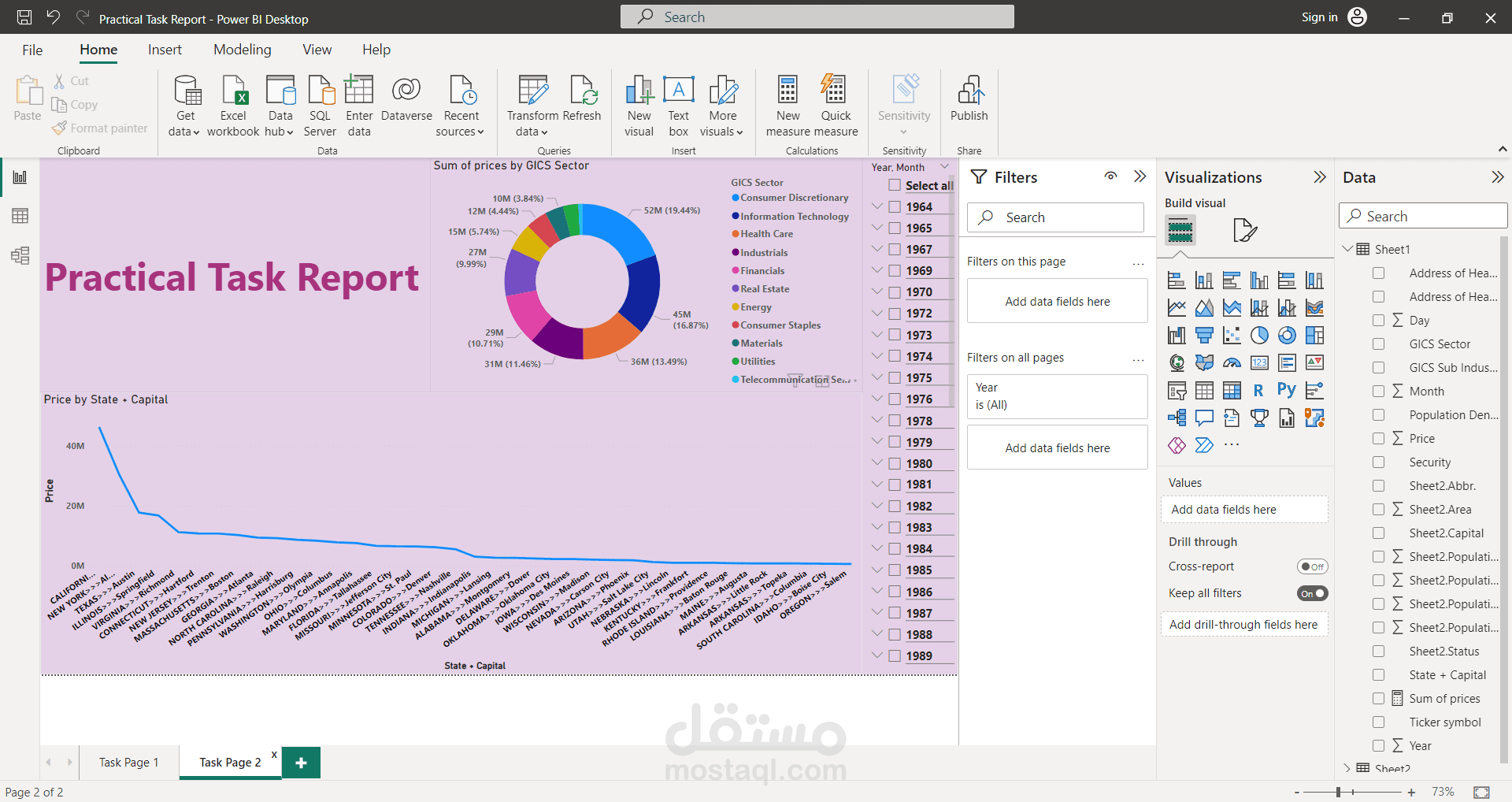Screen dimensions: 1512x802
Task: Open the Enter data tool
Action: [x=359, y=106]
